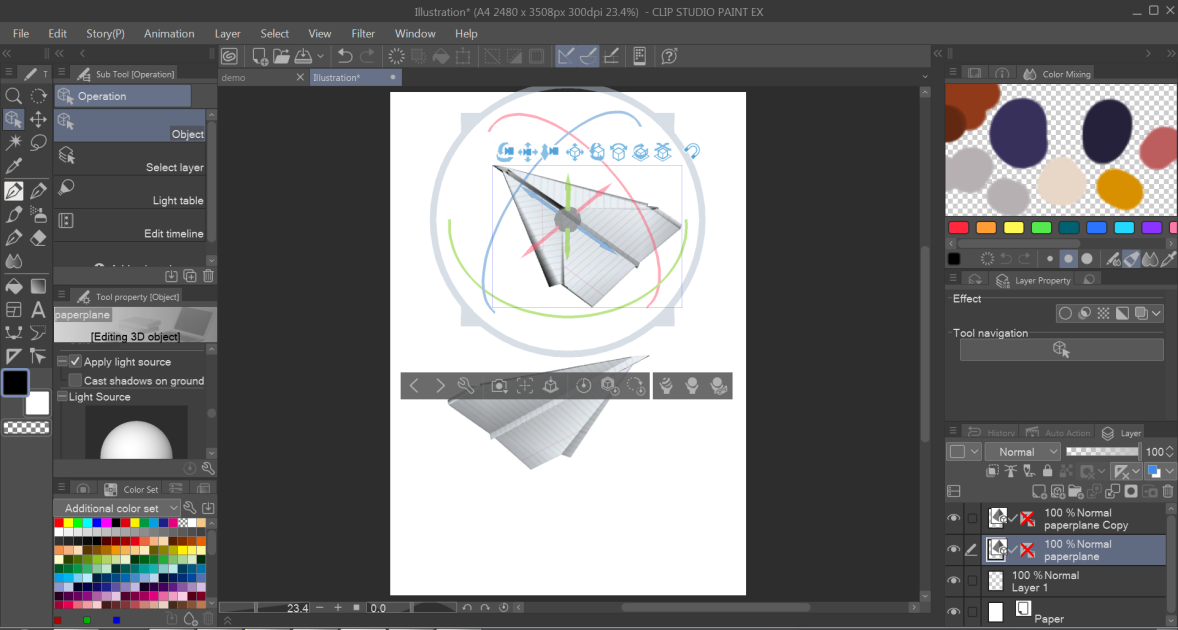Screen dimensions: 1178x630
Task: Click the Undo arrow in command bar
Action: pyautogui.click(x=345, y=56)
